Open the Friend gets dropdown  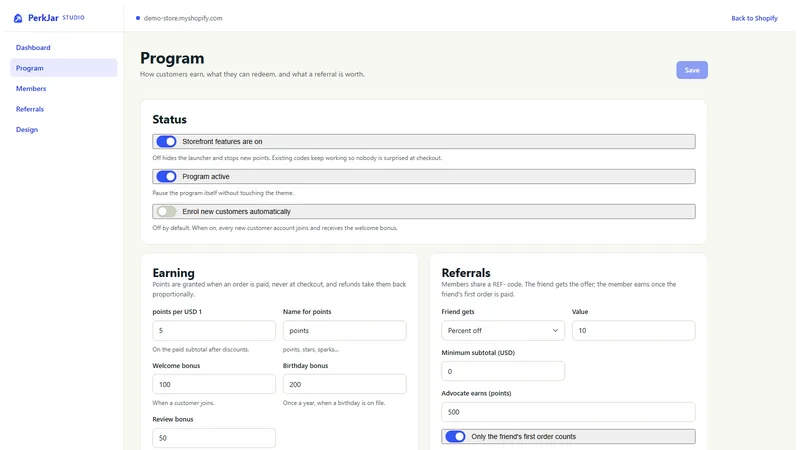503,331
